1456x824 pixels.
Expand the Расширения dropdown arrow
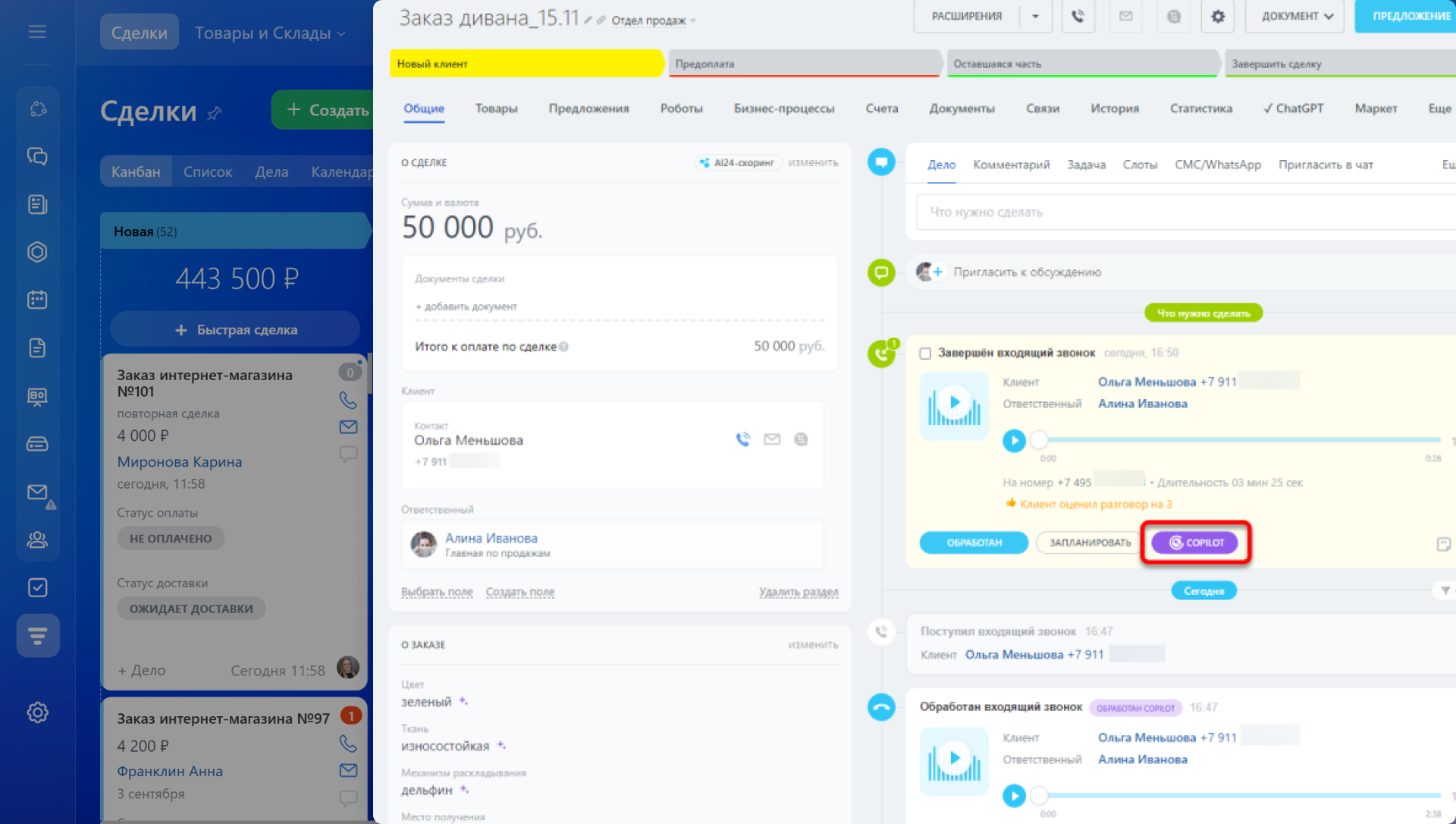coord(1035,16)
